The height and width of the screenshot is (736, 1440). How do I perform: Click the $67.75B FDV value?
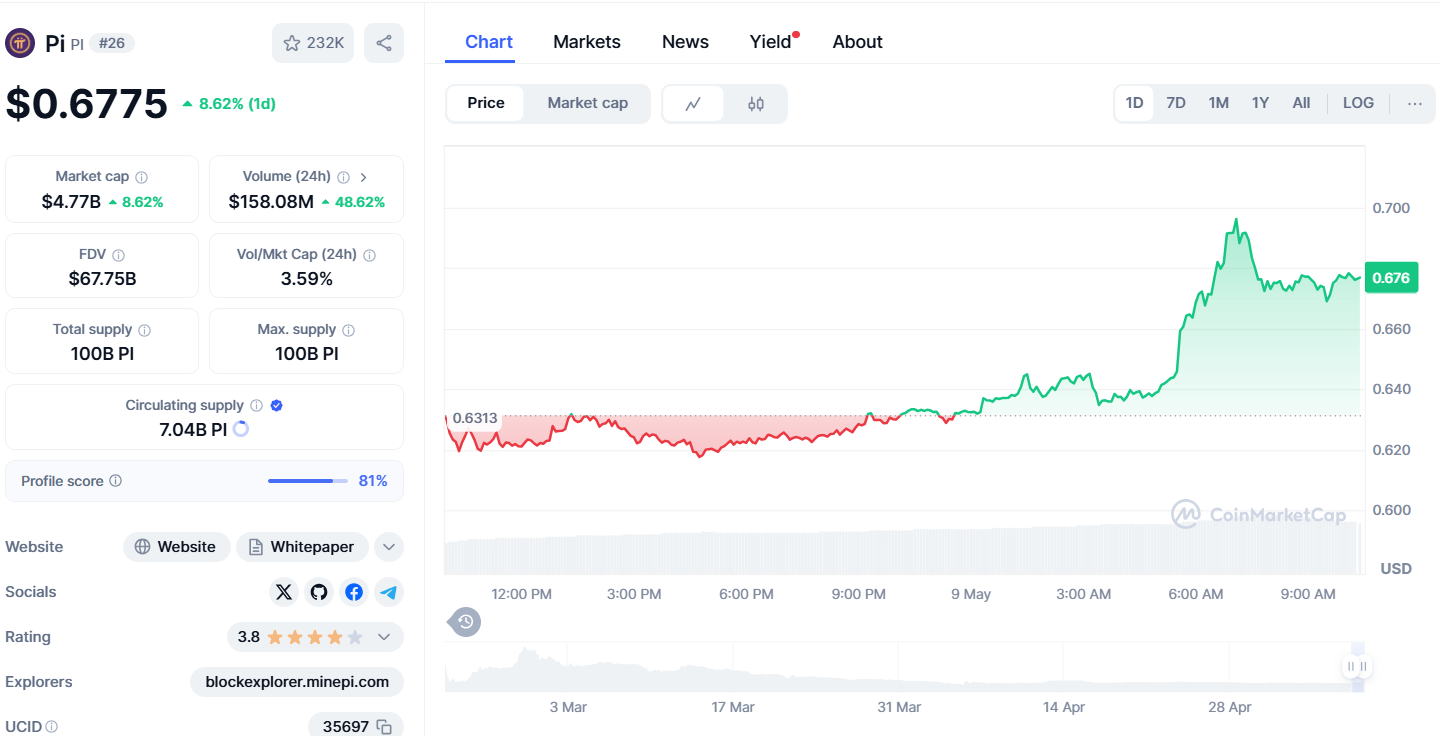coord(102,278)
